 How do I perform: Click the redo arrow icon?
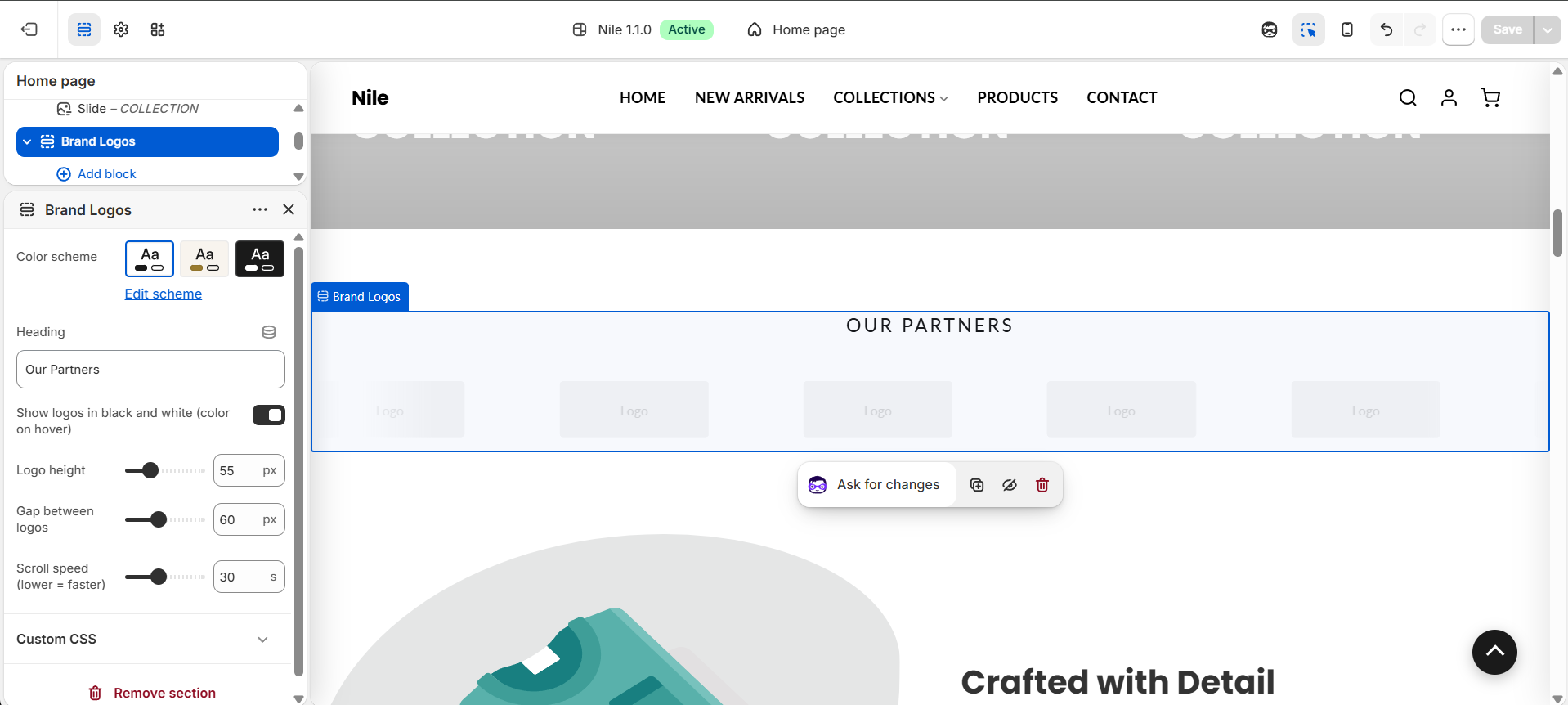(1420, 29)
